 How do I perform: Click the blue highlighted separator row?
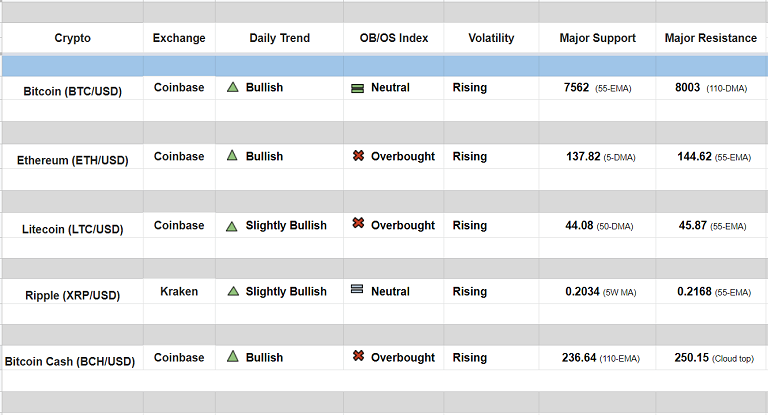384,66
